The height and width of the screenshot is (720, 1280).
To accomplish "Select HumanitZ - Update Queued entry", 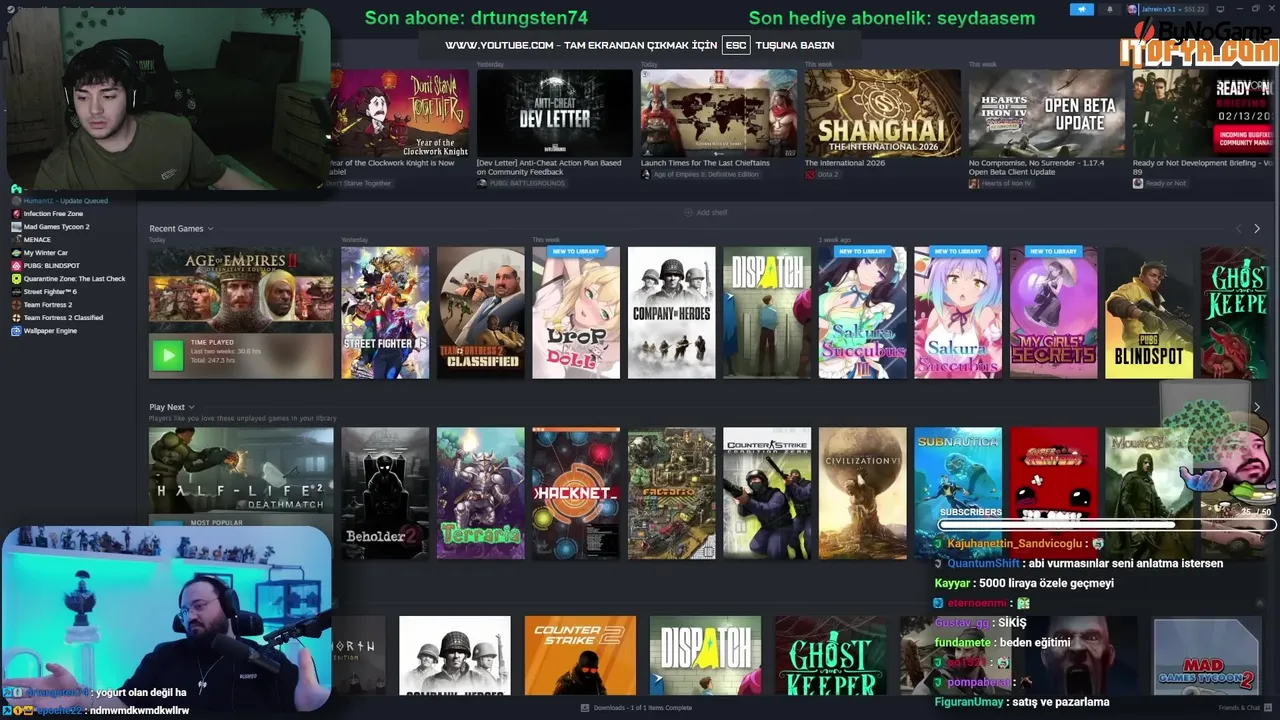I will (65, 201).
